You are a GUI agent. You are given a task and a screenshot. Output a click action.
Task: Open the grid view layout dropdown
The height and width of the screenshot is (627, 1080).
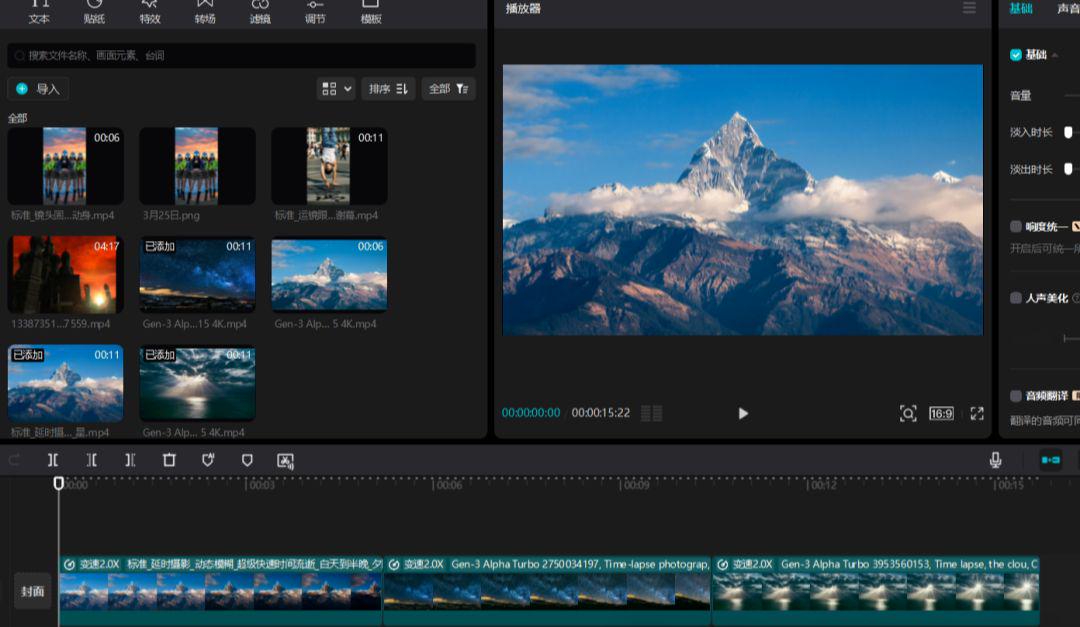[x=336, y=89]
